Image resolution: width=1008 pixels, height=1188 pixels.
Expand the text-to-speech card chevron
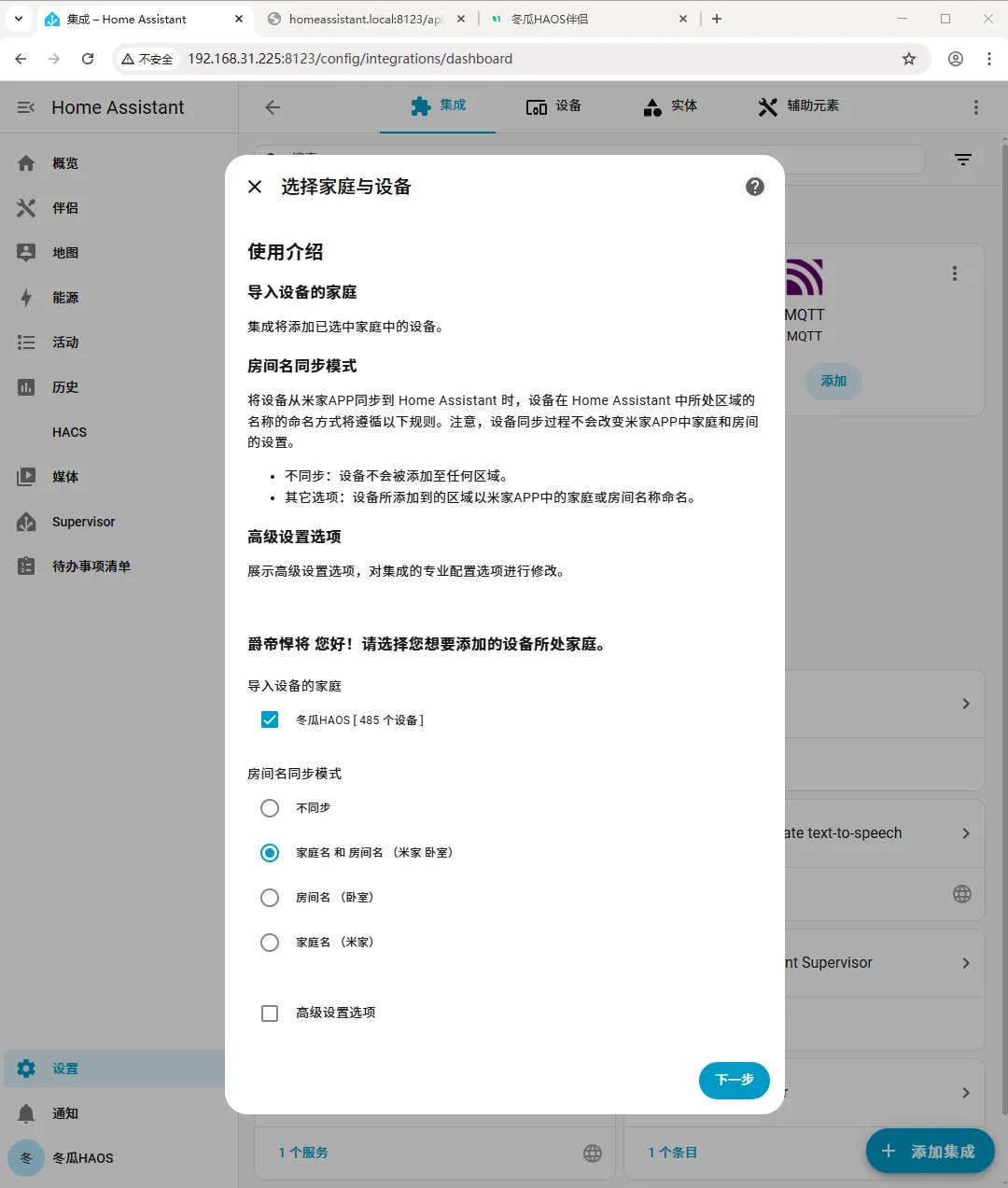coord(966,833)
